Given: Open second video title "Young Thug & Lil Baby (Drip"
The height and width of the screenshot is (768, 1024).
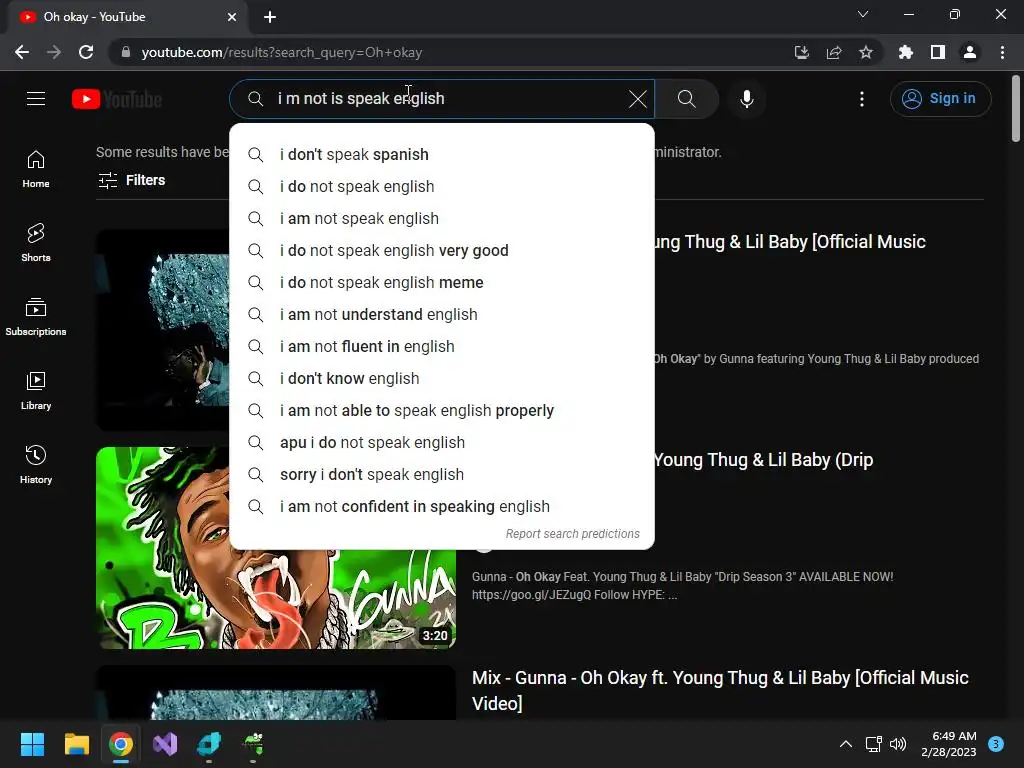Looking at the screenshot, I should [763, 460].
